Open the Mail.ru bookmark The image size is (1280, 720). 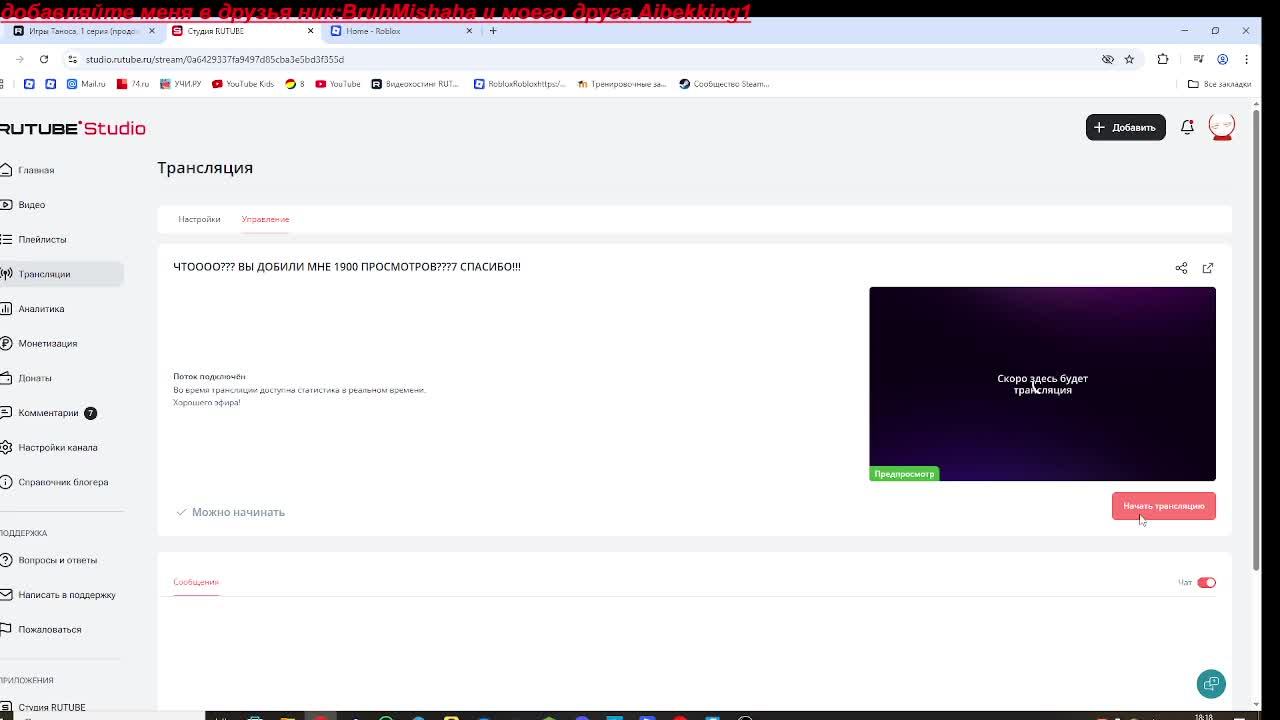coord(86,84)
